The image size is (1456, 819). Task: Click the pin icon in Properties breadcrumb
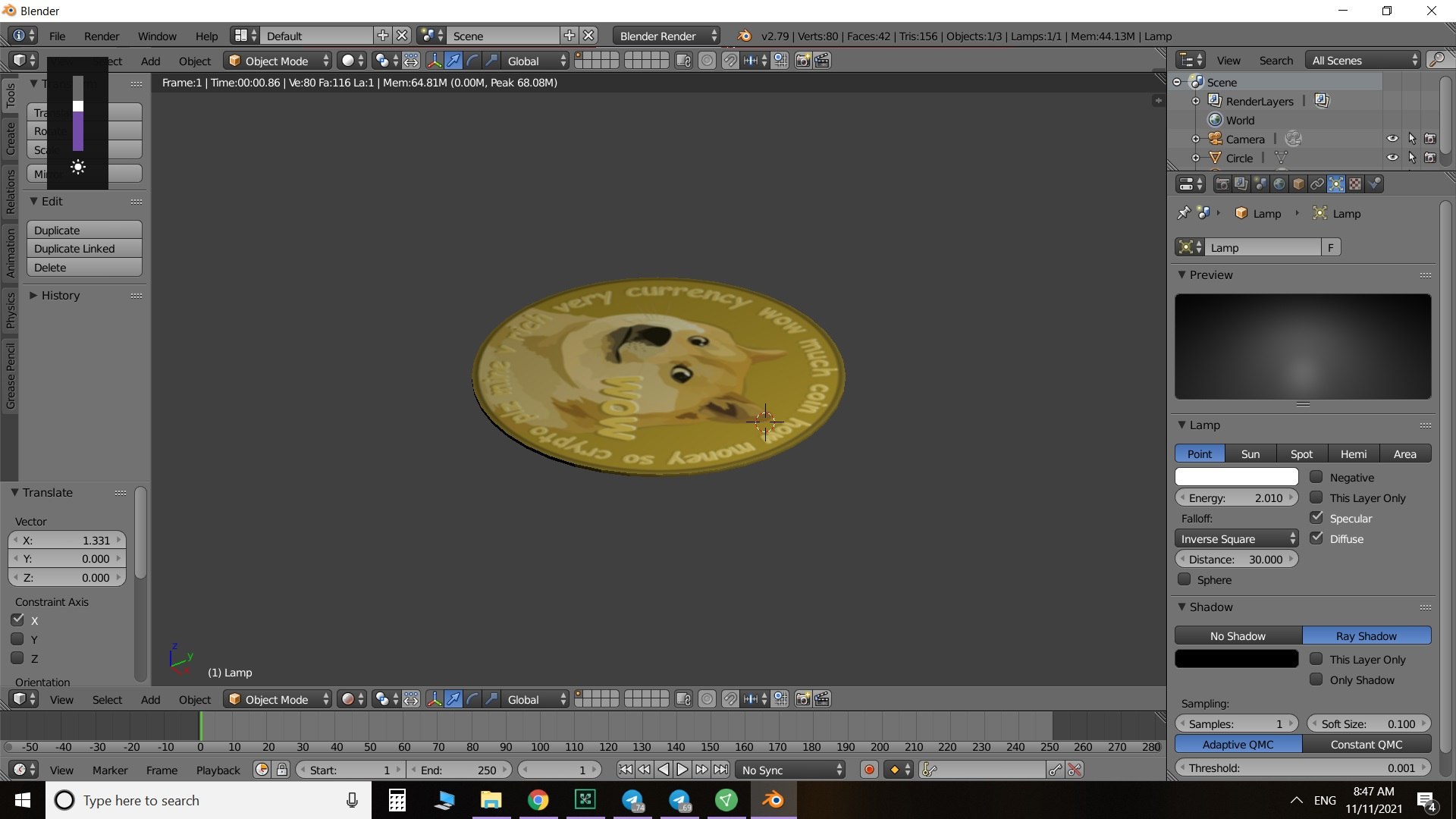click(1183, 213)
